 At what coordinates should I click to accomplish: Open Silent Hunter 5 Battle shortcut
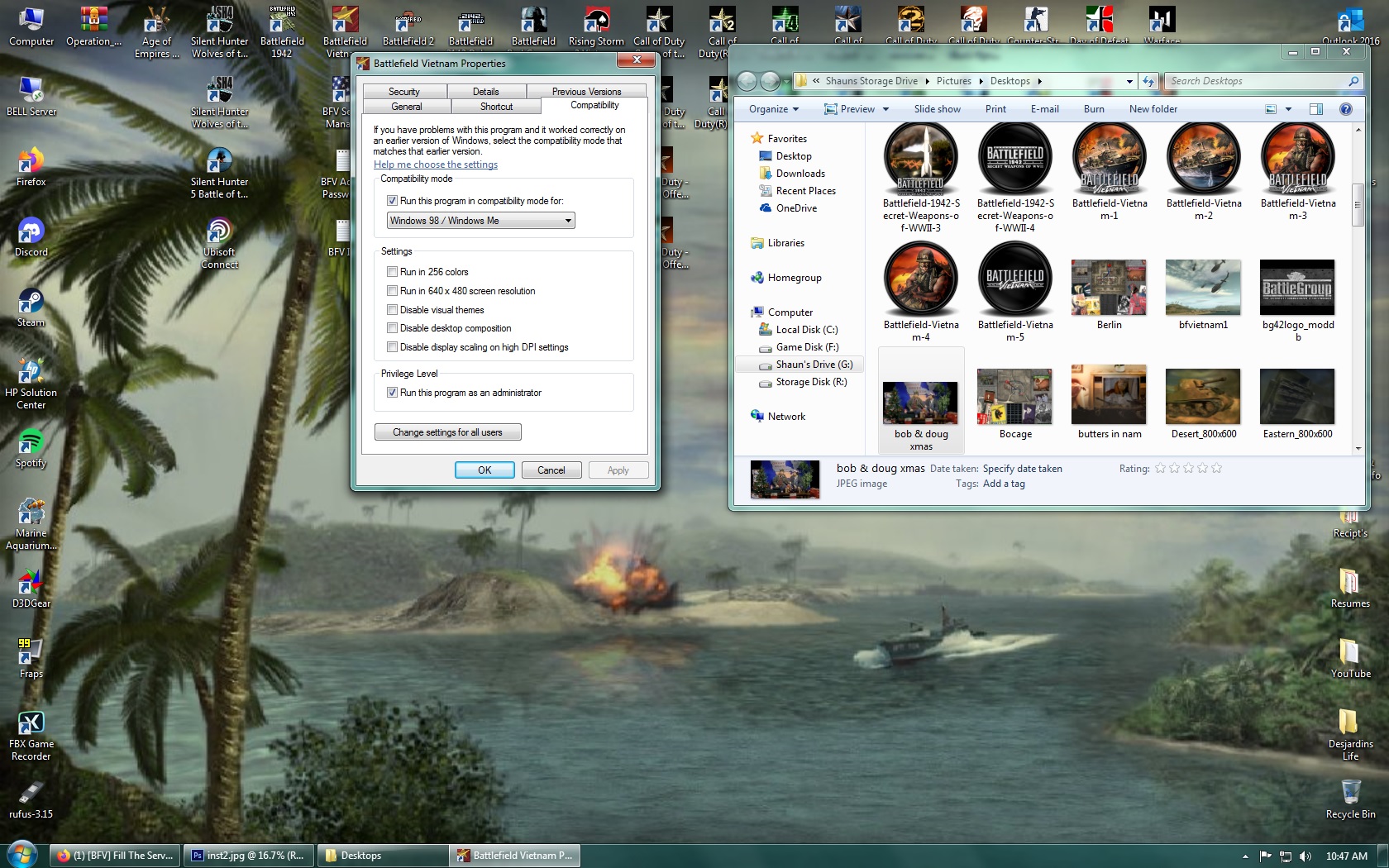click(x=219, y=174)
